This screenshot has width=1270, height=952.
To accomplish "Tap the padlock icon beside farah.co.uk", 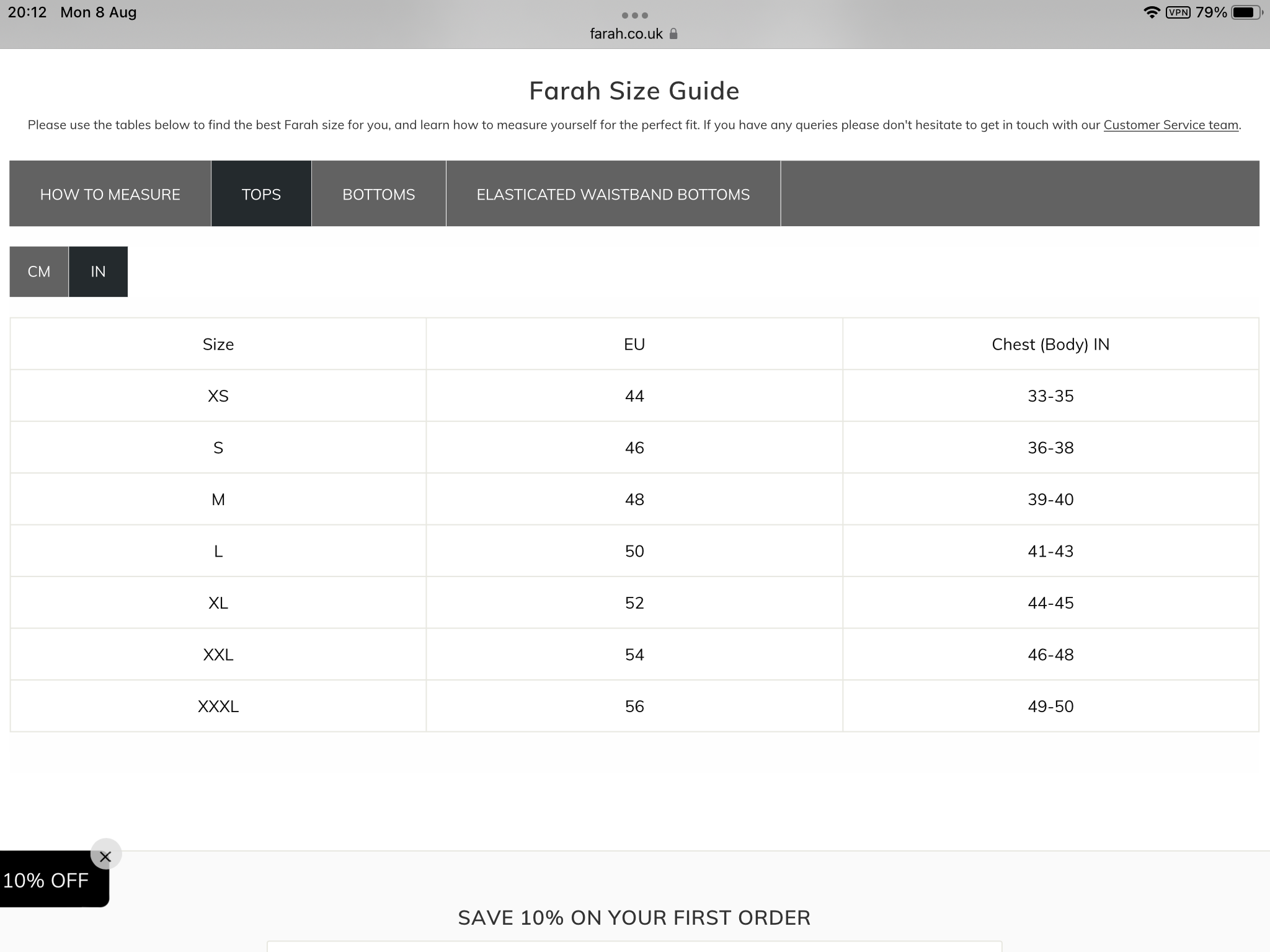I will coord(674,33).
